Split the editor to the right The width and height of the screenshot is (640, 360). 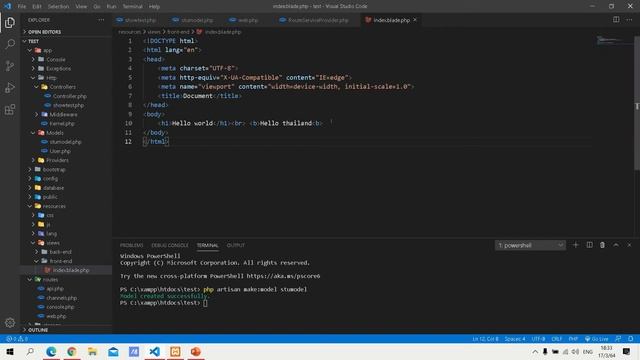[x=616, y=20]
